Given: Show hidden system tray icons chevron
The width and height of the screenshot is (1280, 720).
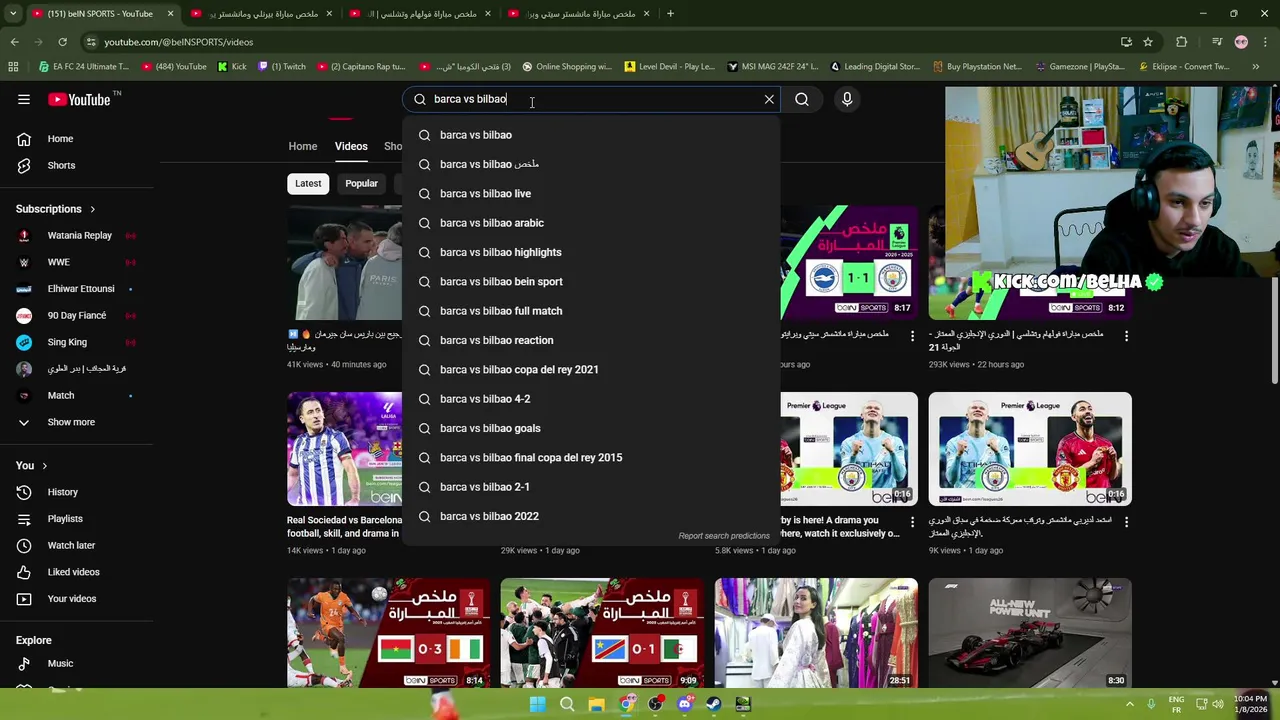Looking at the screenshot, I should (x=1130, y=703).
